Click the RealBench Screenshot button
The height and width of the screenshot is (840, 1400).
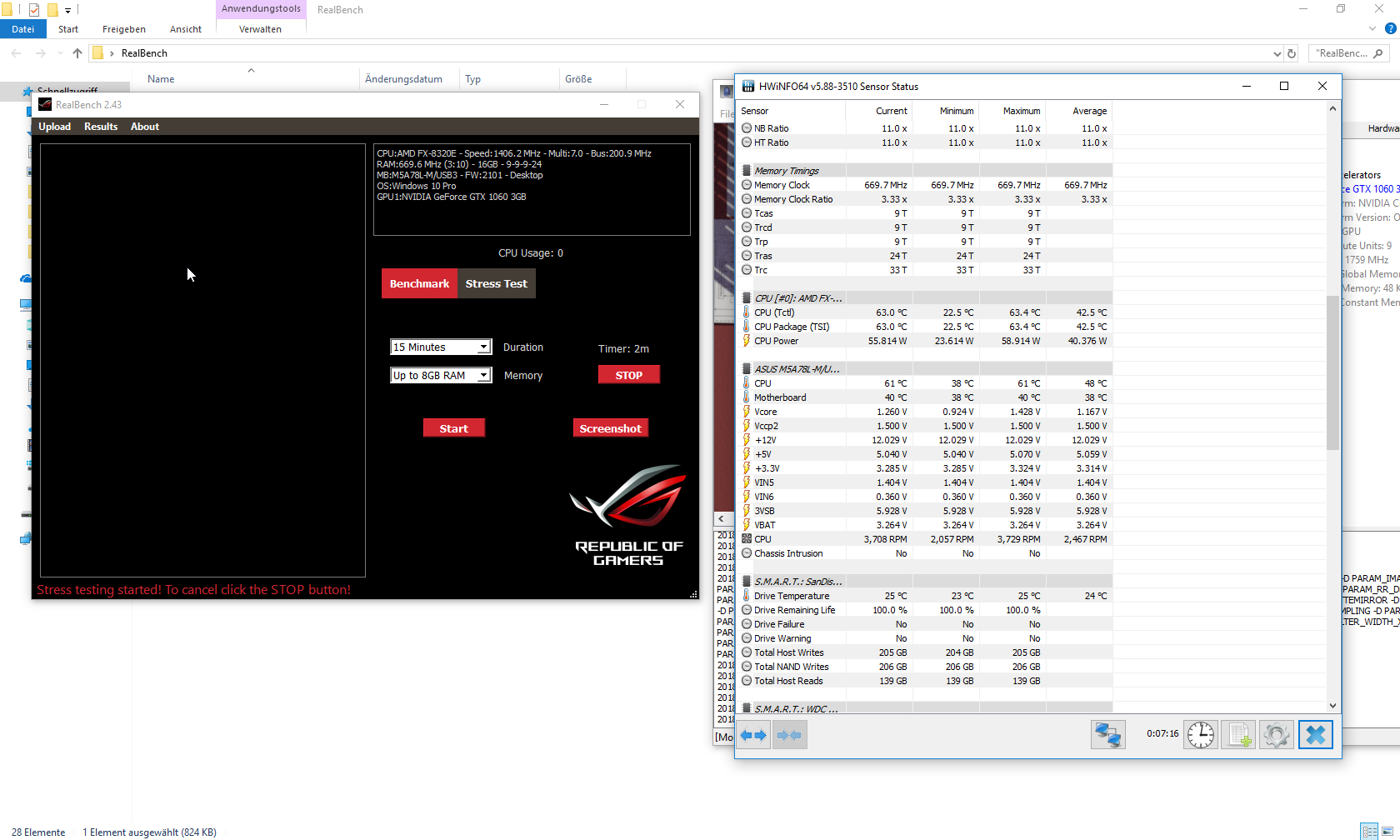pyautogui.click(x=611, y=428)
